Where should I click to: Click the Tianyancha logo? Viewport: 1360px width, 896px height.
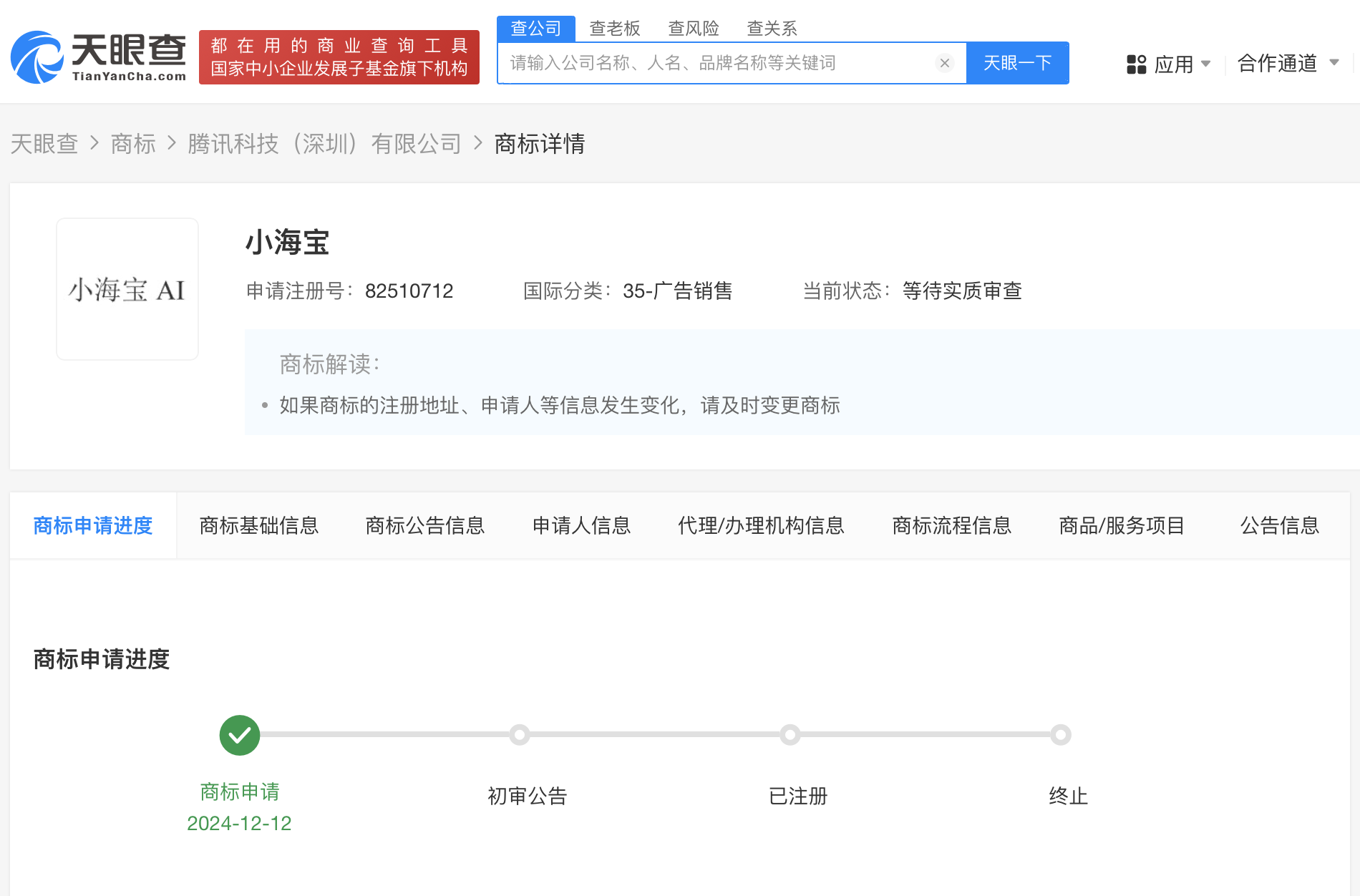click(99, 57)
